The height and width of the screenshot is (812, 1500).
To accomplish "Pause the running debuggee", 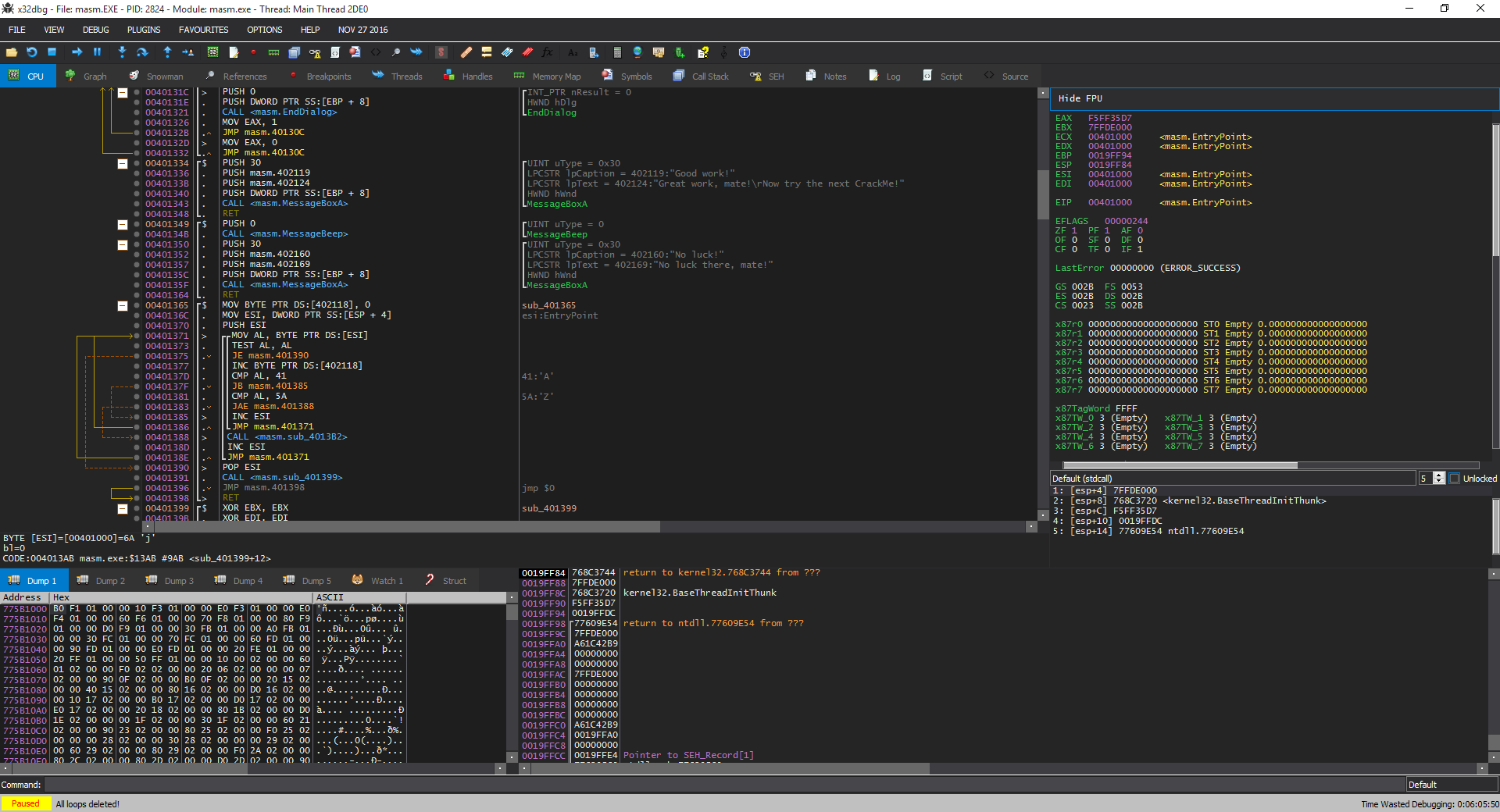I will click(97, 52).
